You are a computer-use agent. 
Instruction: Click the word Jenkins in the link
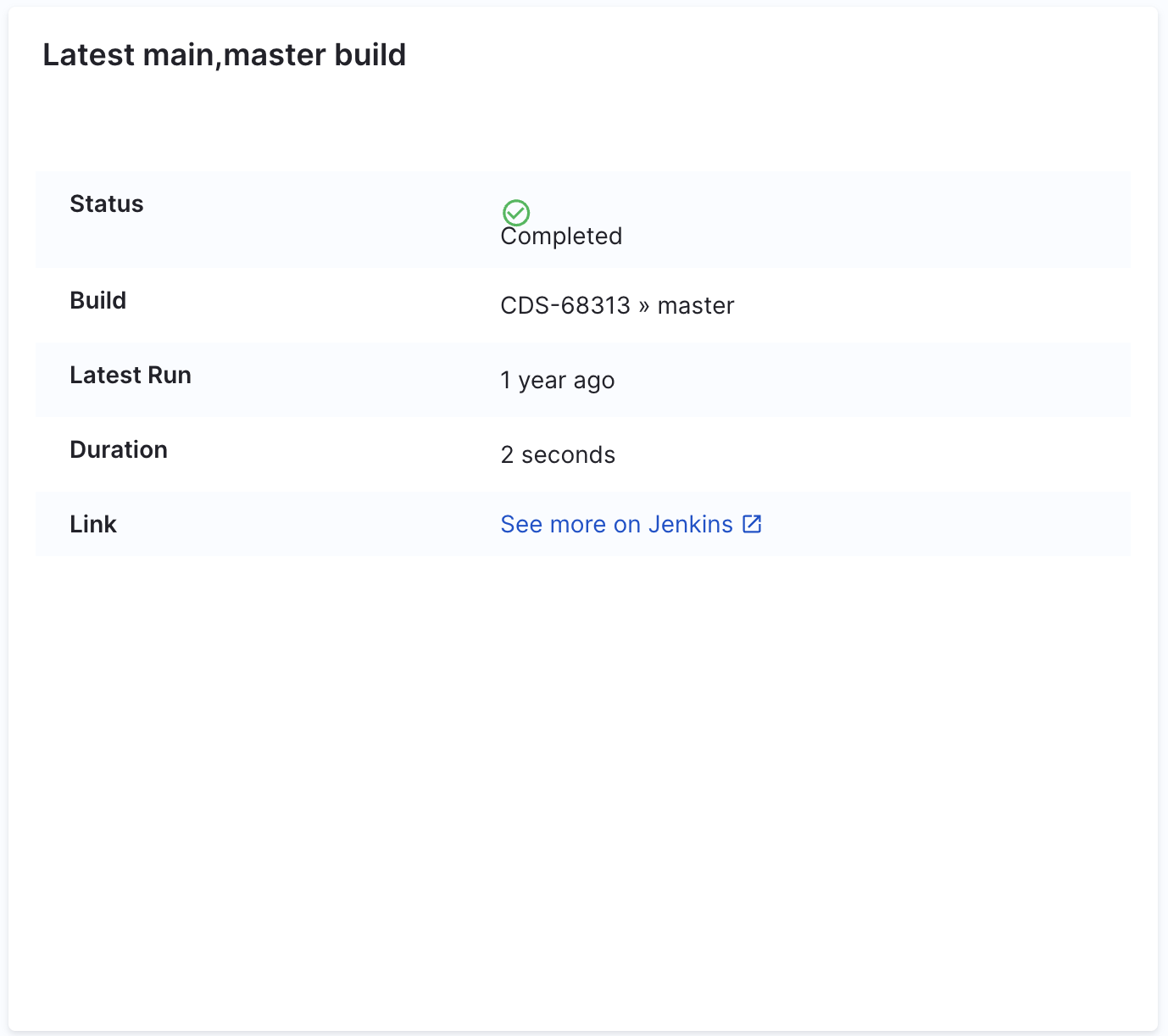point(690,525)
